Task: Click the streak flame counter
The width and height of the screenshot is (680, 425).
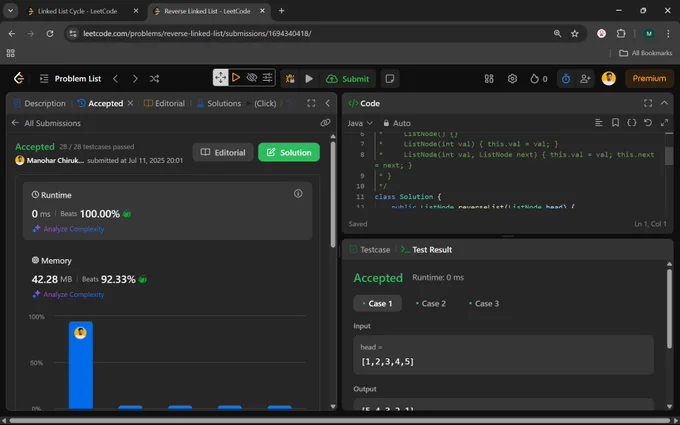Action: (x=539, y=78)
